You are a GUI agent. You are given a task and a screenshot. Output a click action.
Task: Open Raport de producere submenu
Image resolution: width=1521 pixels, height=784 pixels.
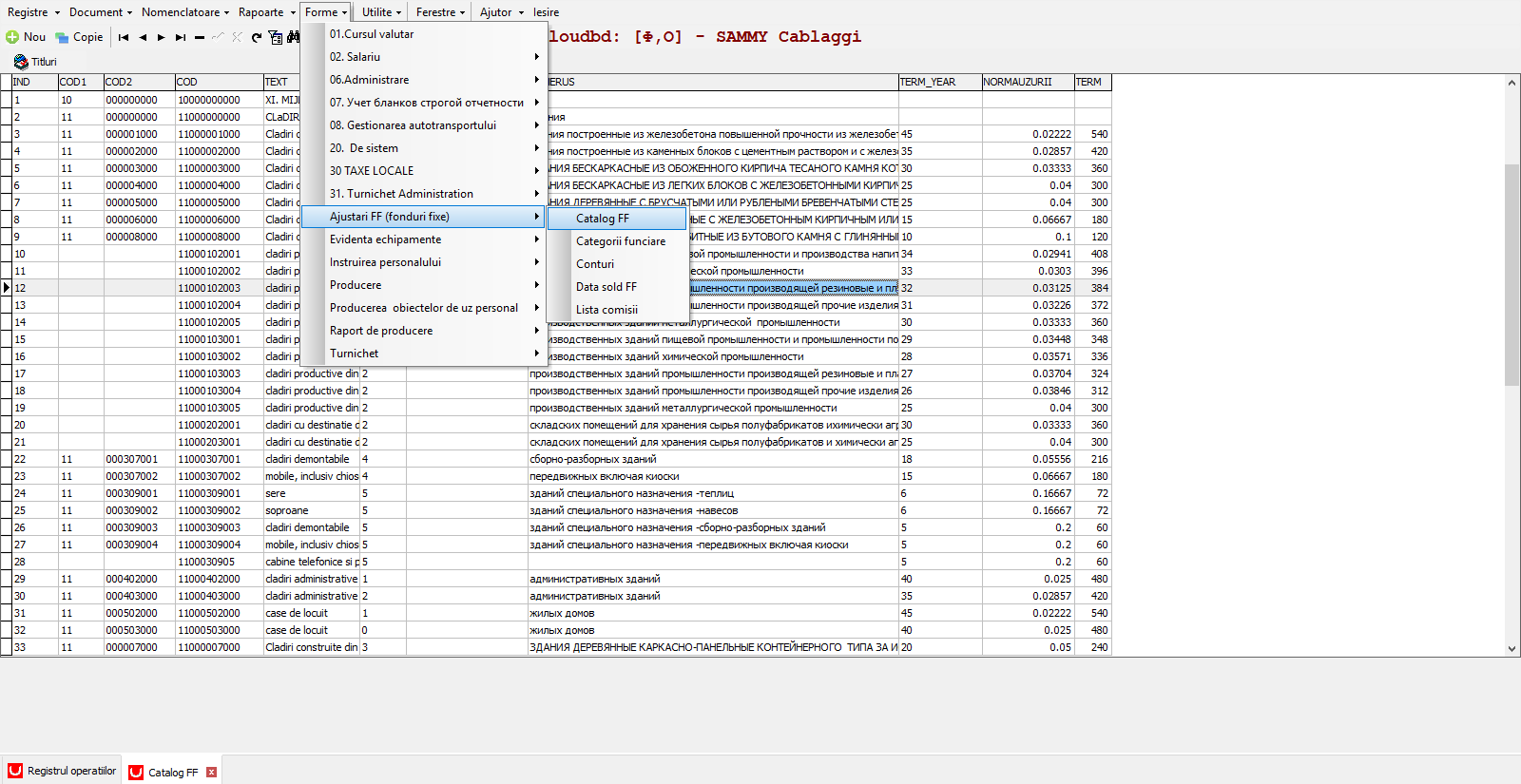pos(423,331)
